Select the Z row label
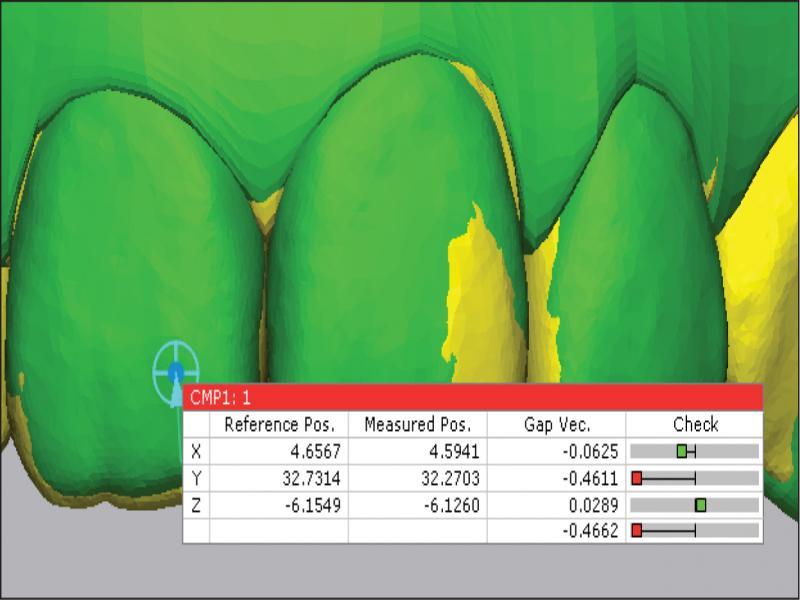The height and width of the screenshot is (600, 800). pyautogui.click(x=196, y=505)
